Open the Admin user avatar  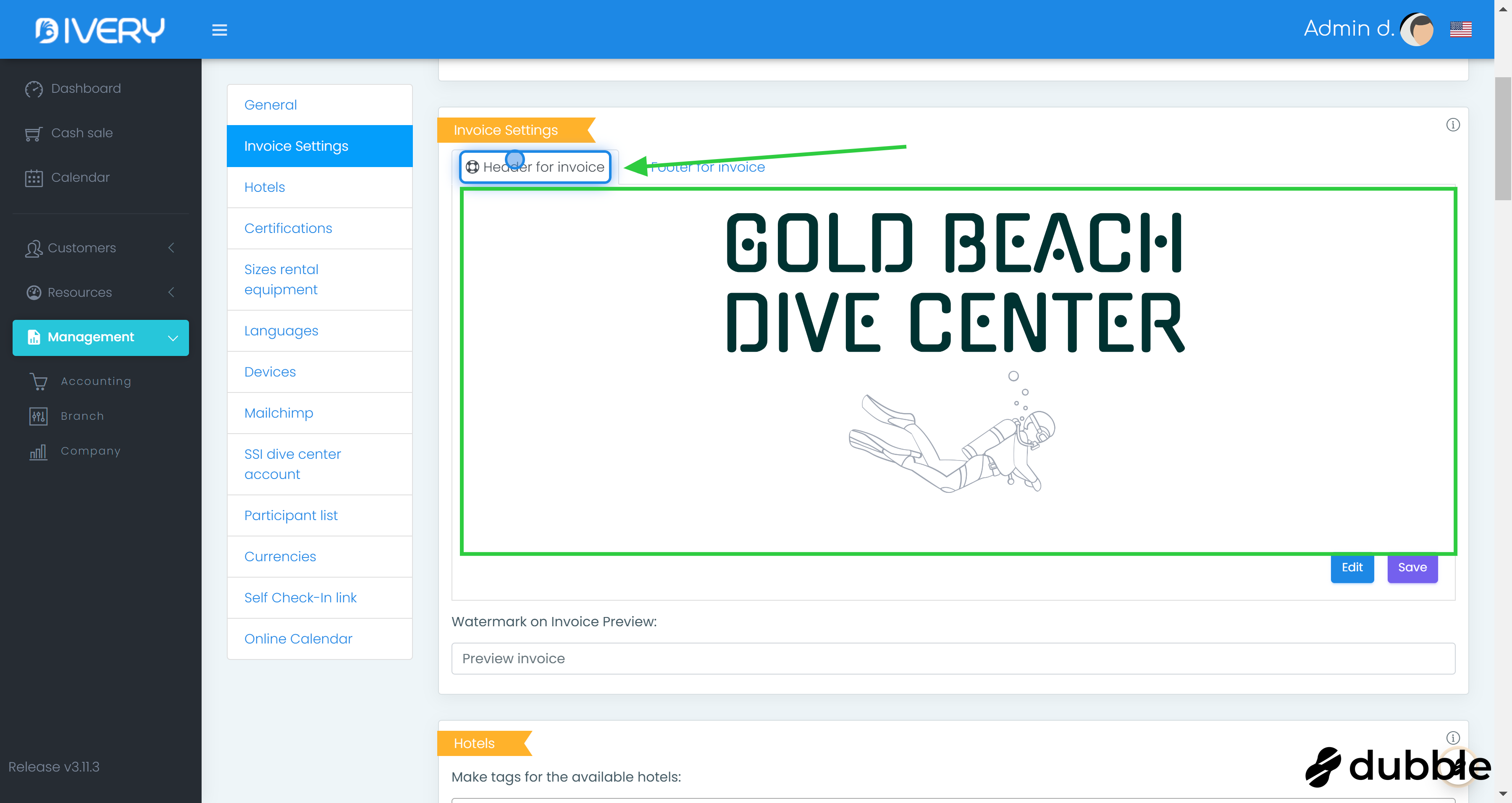point(1417,29)
